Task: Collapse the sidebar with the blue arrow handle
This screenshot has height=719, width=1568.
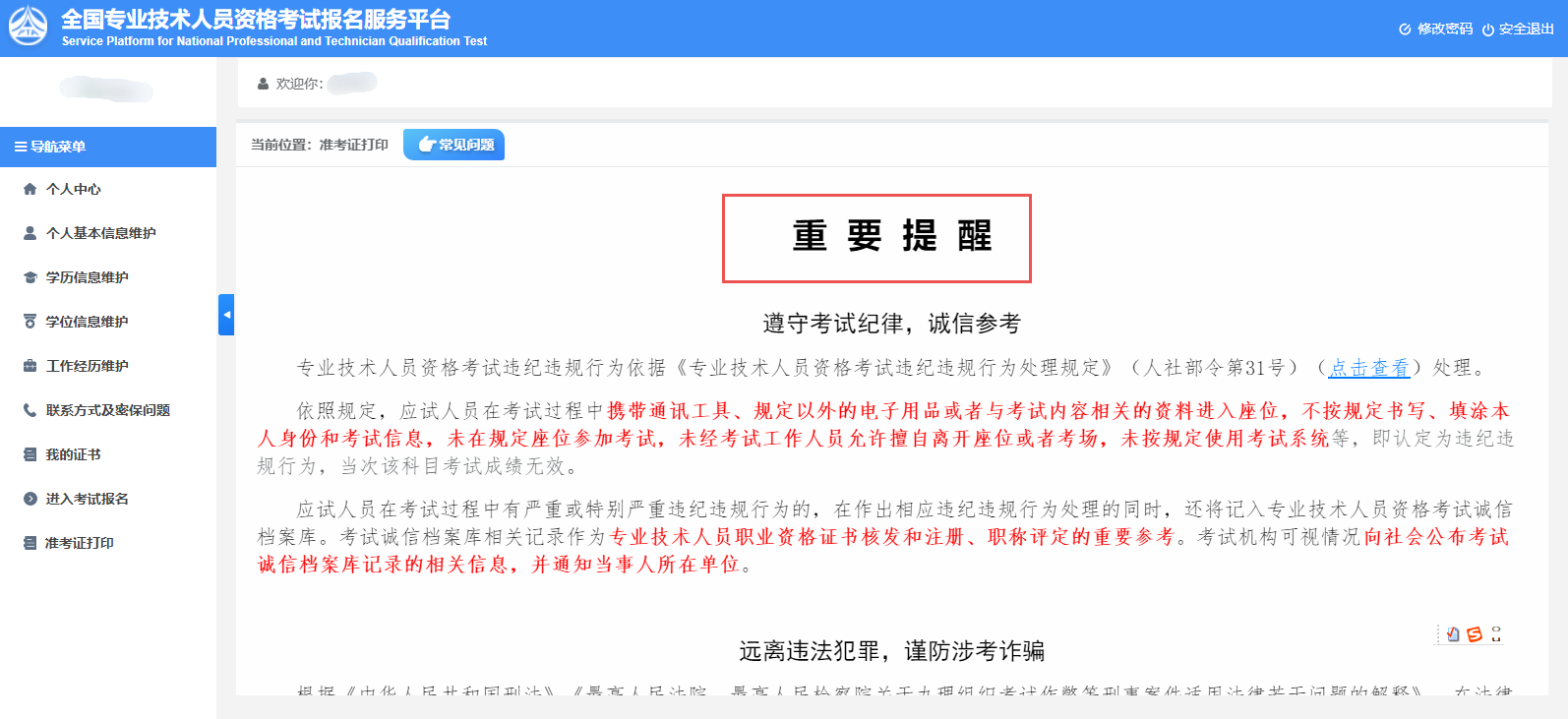Action: point(226,315)
